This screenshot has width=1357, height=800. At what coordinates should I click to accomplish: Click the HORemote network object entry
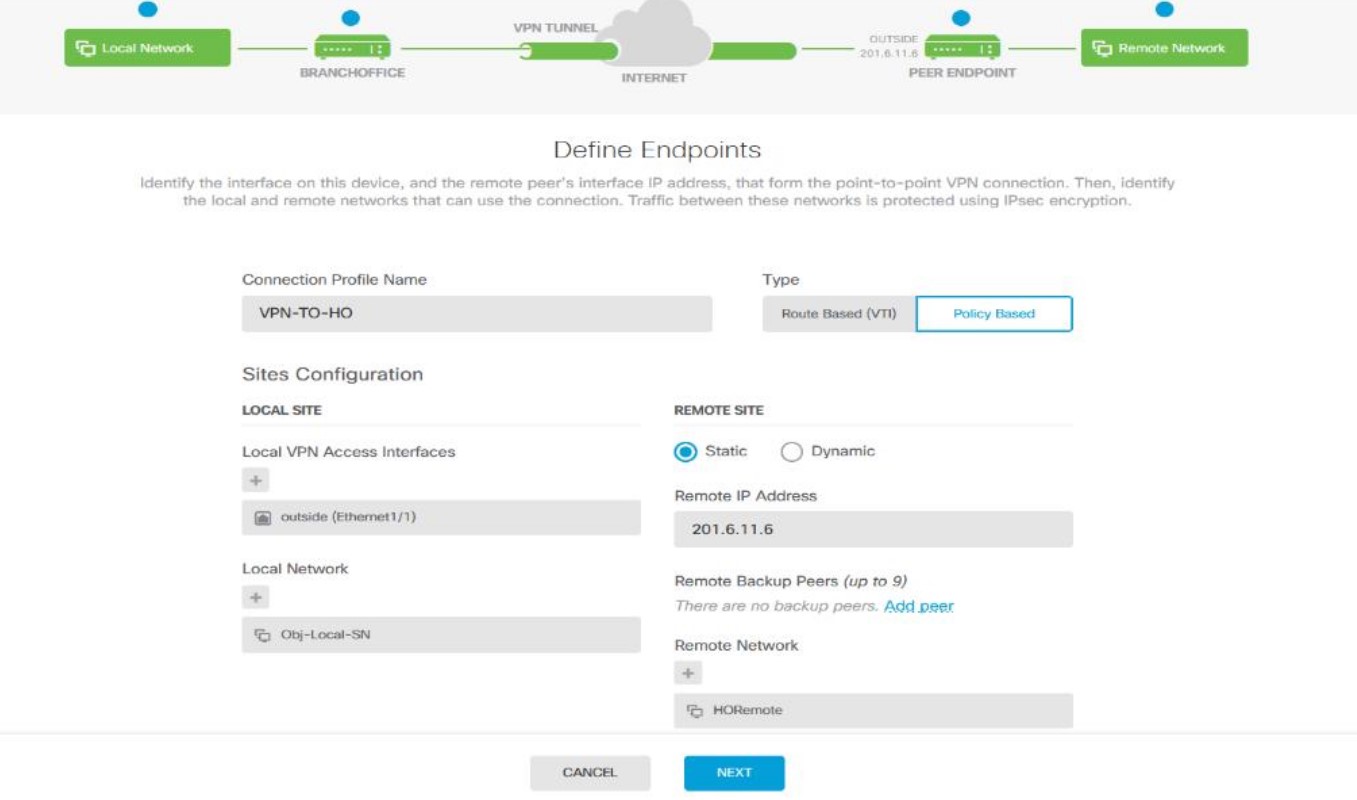[873, 711]
